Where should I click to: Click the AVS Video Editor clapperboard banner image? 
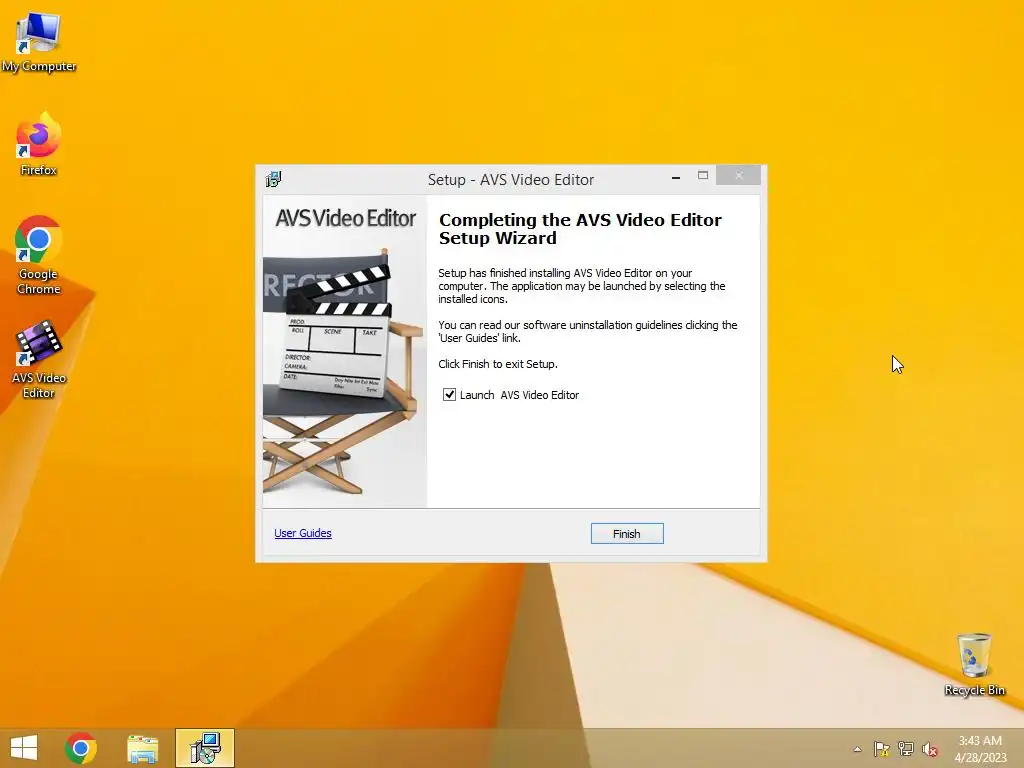point(345,351)
